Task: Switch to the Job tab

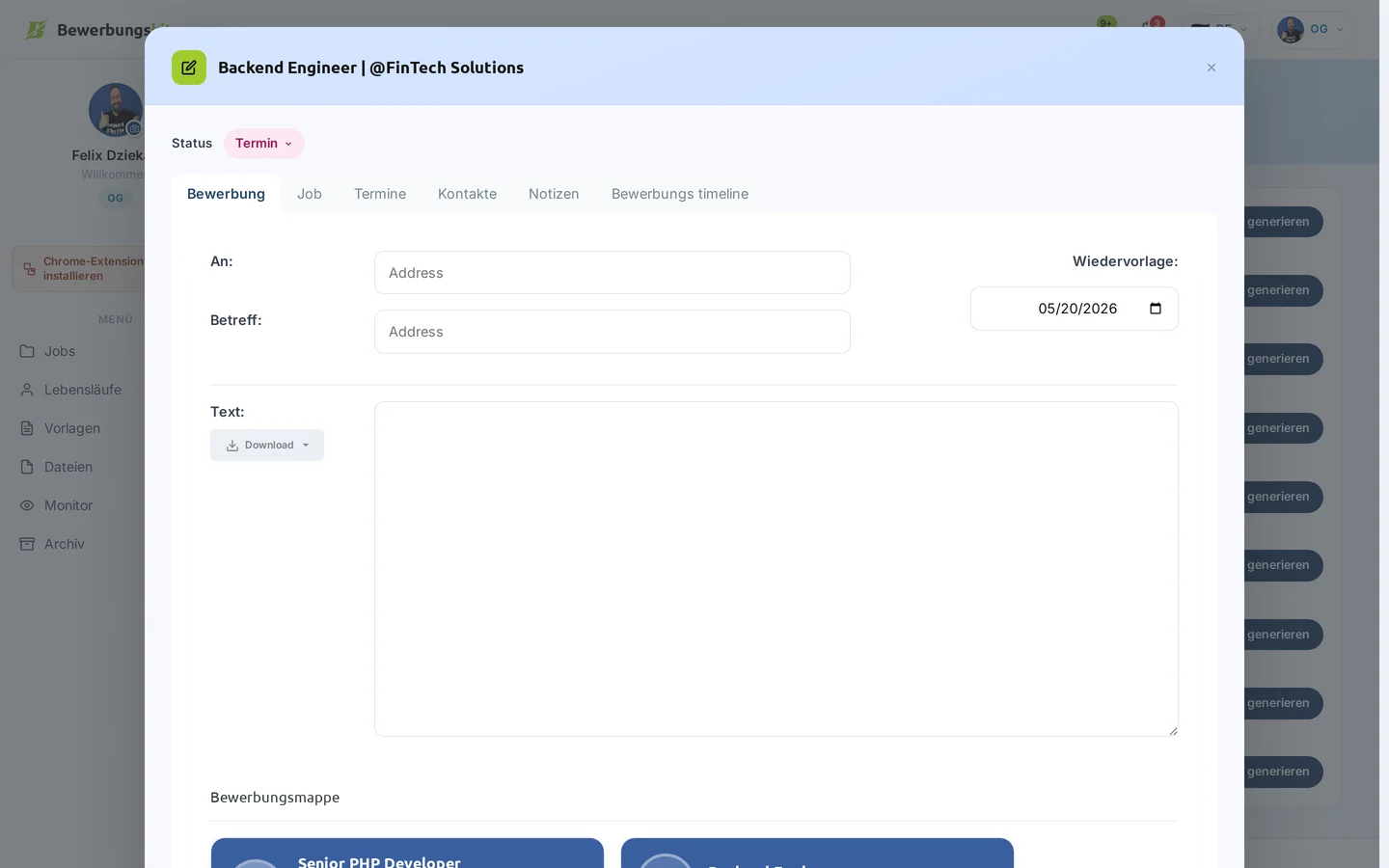Action: point(310,194)
